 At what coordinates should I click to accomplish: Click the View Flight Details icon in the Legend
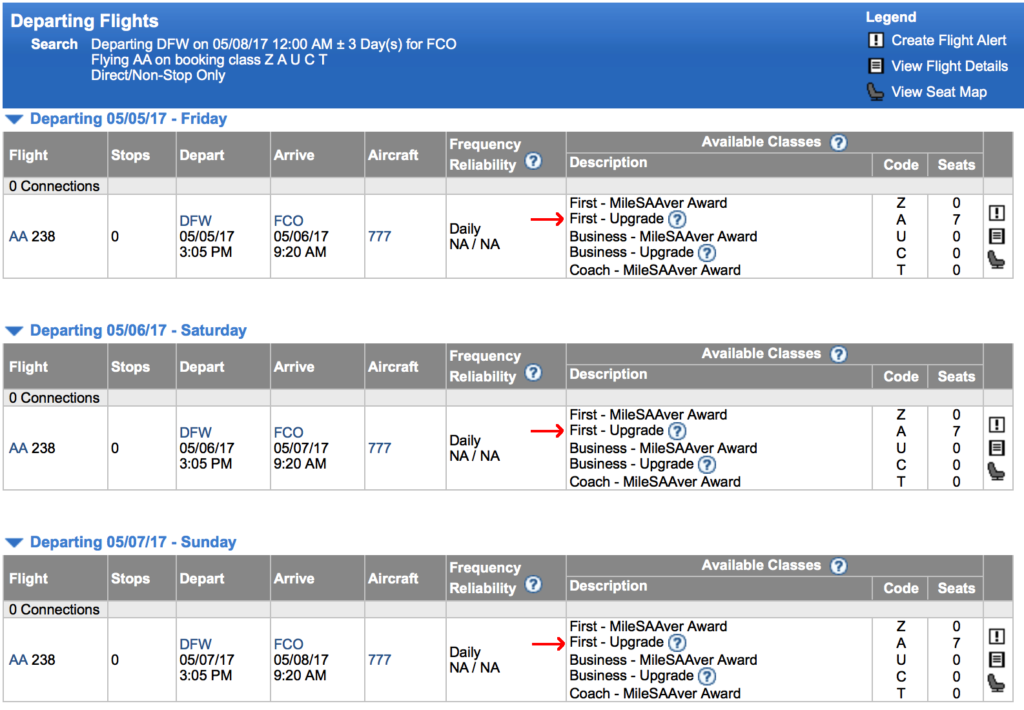click(874, 66)
